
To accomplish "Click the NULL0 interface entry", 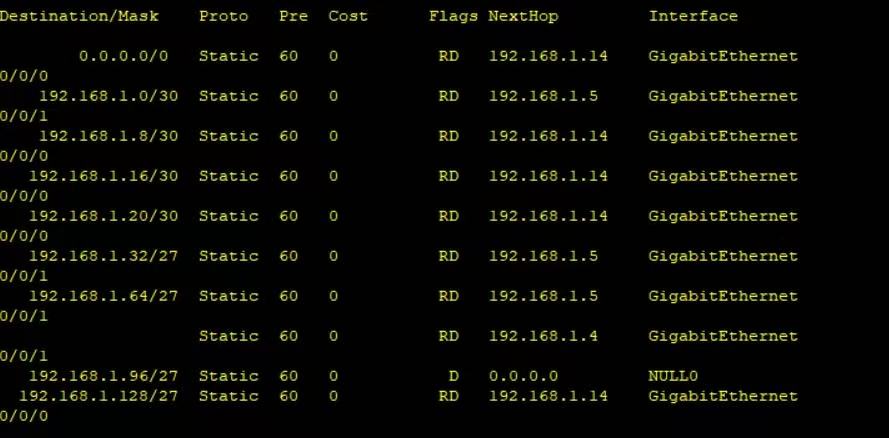I will click(674, 376).
